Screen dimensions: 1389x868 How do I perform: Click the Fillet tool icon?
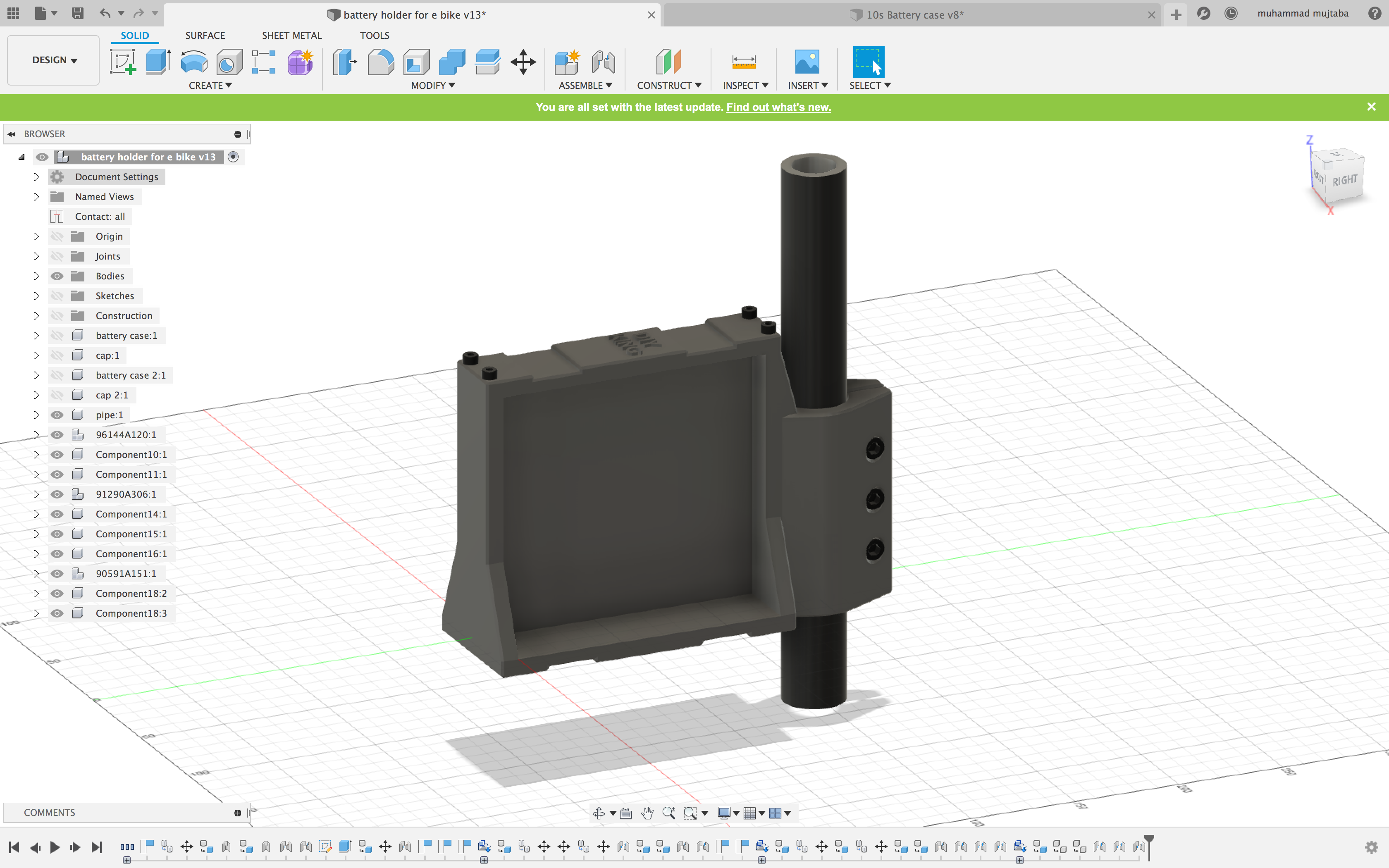(x=381, y=62)
